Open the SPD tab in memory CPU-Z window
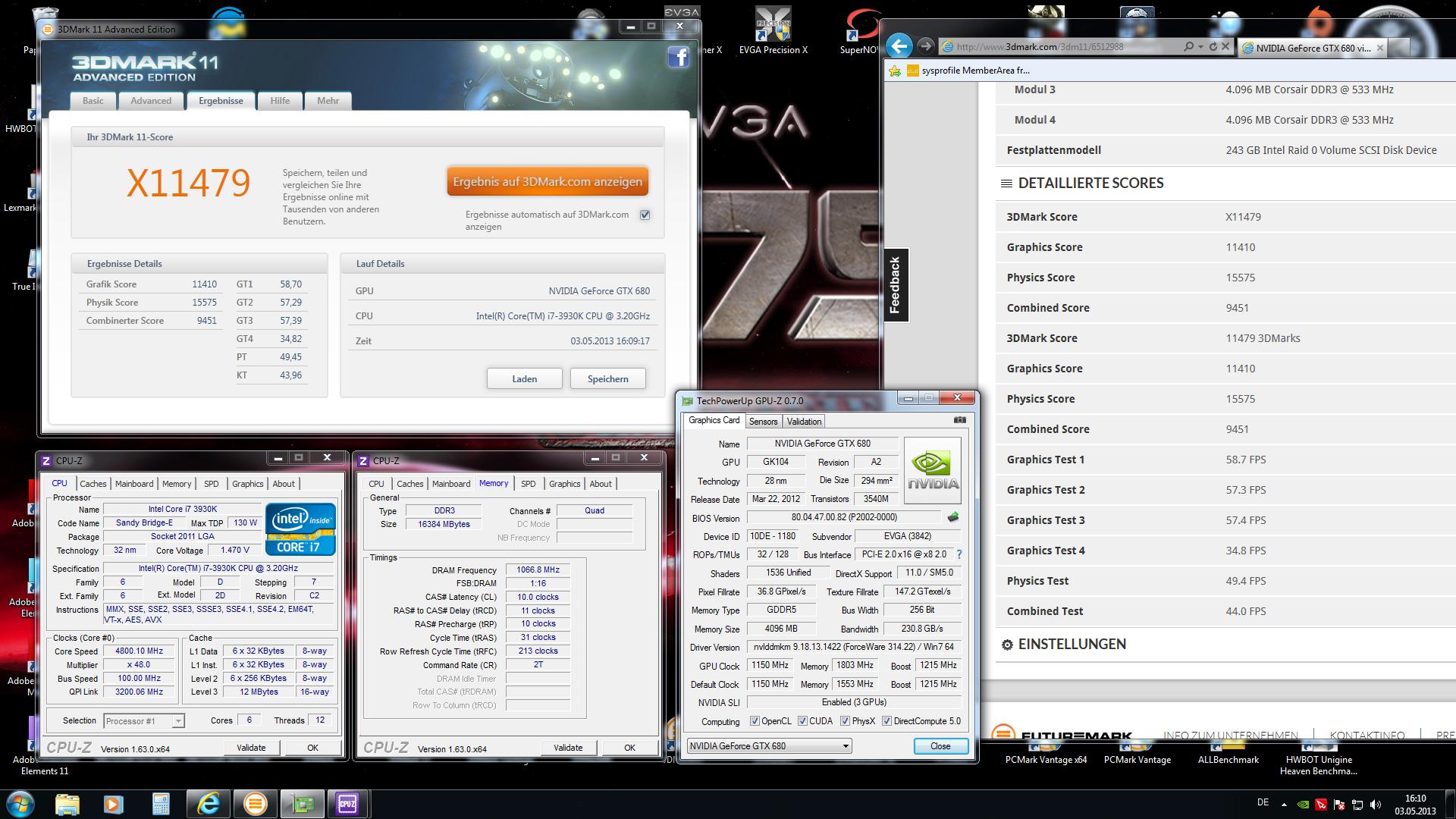Screen dimensions: 1456x819 [x=529, y=484]
